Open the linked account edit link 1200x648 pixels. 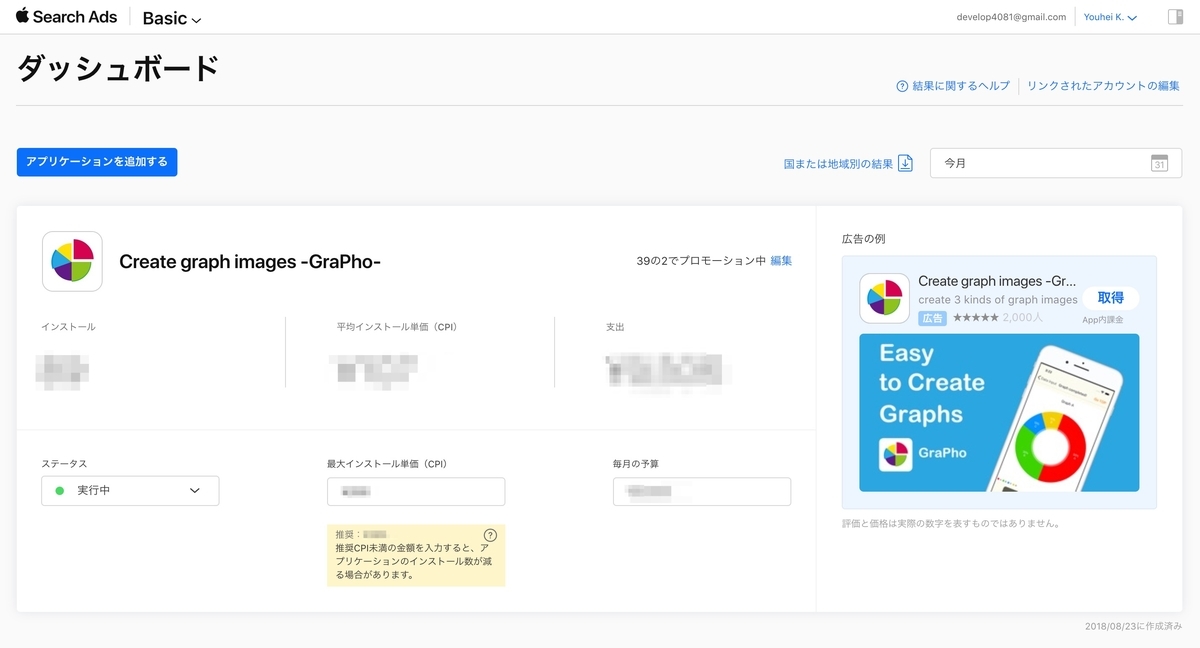click(1103, 86)
